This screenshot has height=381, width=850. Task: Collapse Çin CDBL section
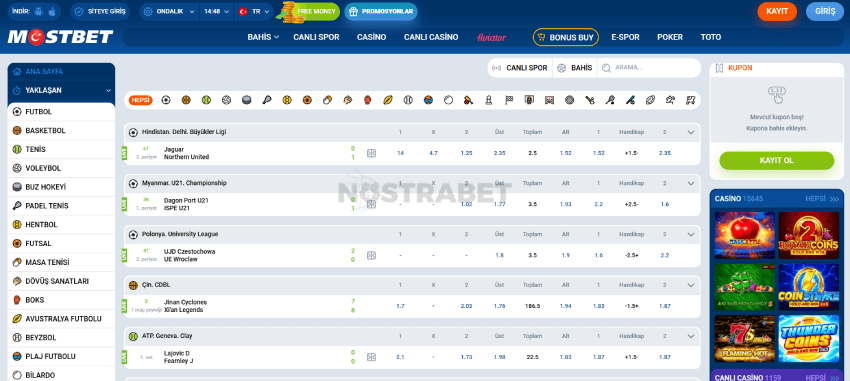691,285
